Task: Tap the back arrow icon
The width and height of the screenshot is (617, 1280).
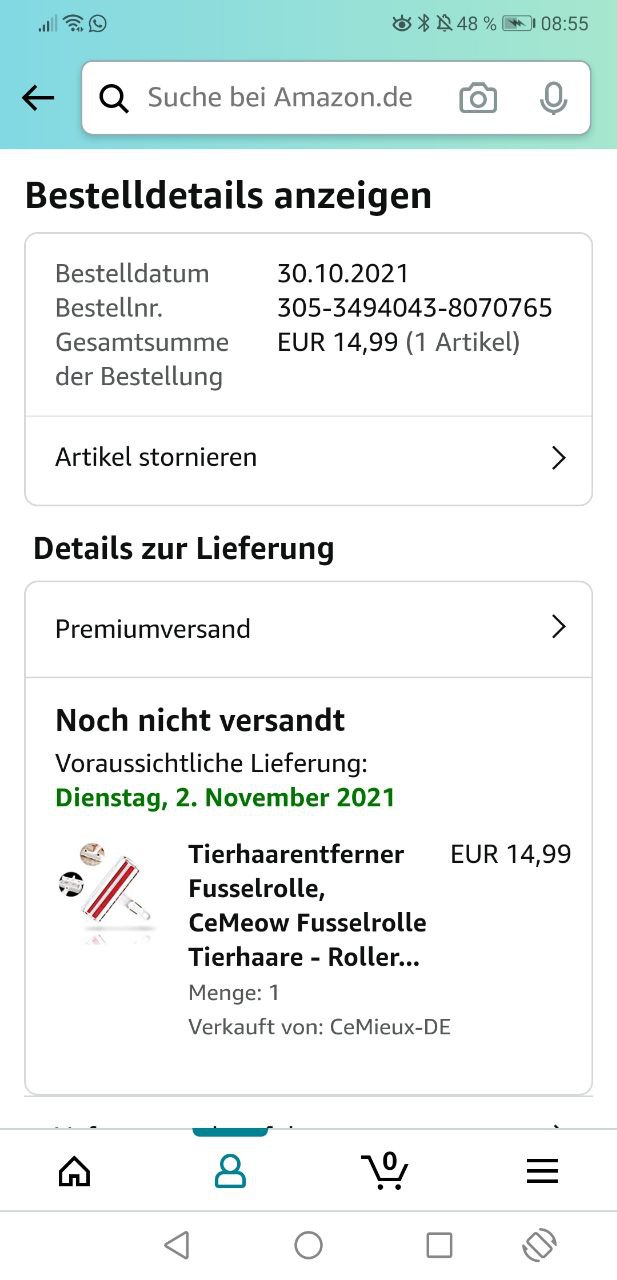Action: pyautogui.click(x=38, y=98)
